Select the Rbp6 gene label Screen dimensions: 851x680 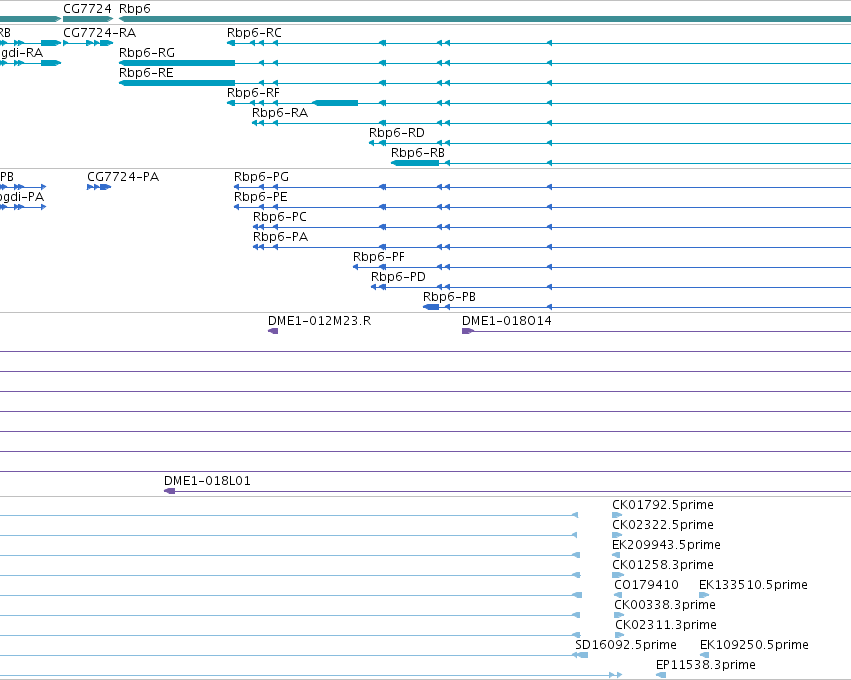pyautogui.click(x=135, y=9)
